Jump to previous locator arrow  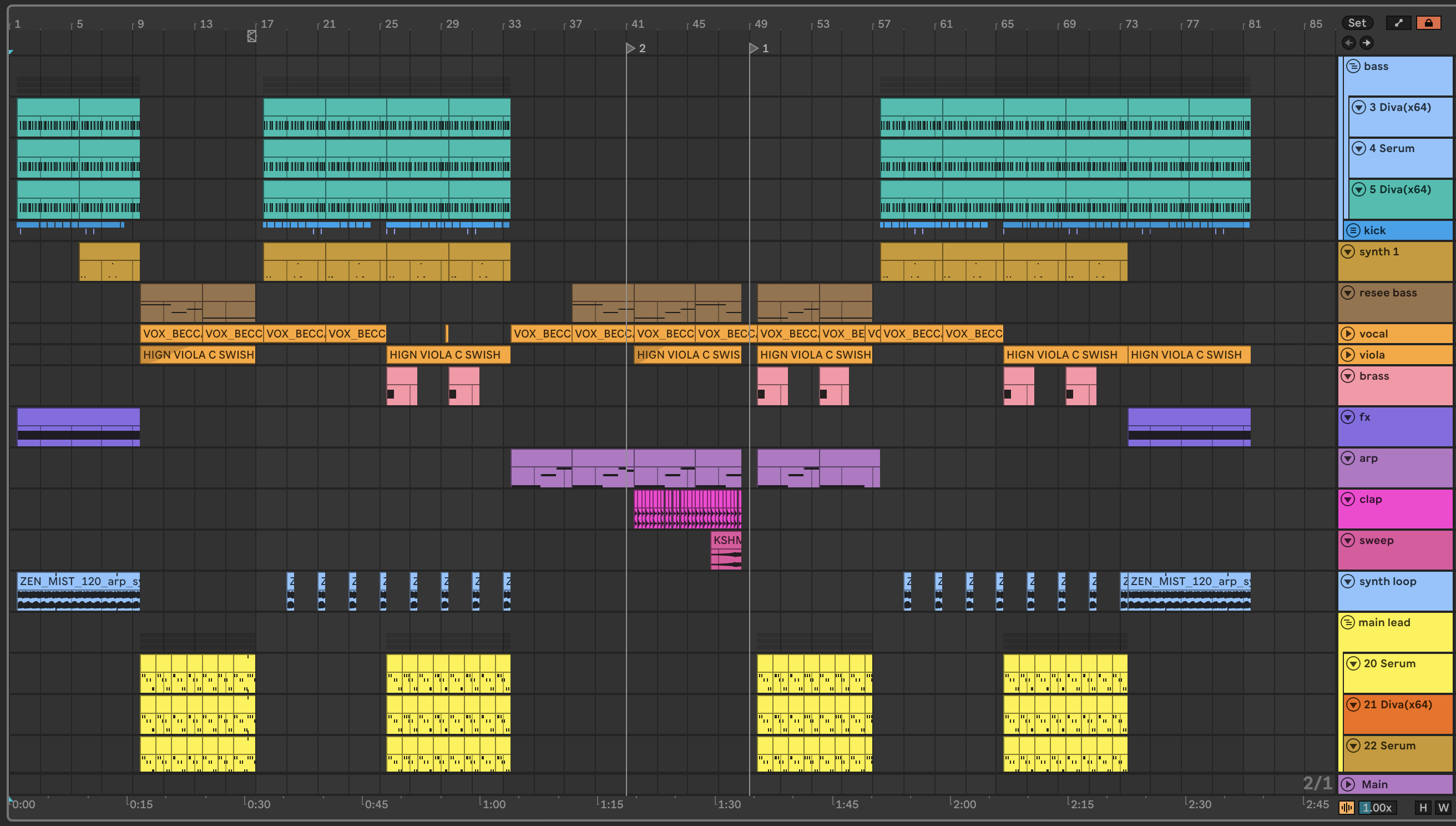[x=1349, y=43]
